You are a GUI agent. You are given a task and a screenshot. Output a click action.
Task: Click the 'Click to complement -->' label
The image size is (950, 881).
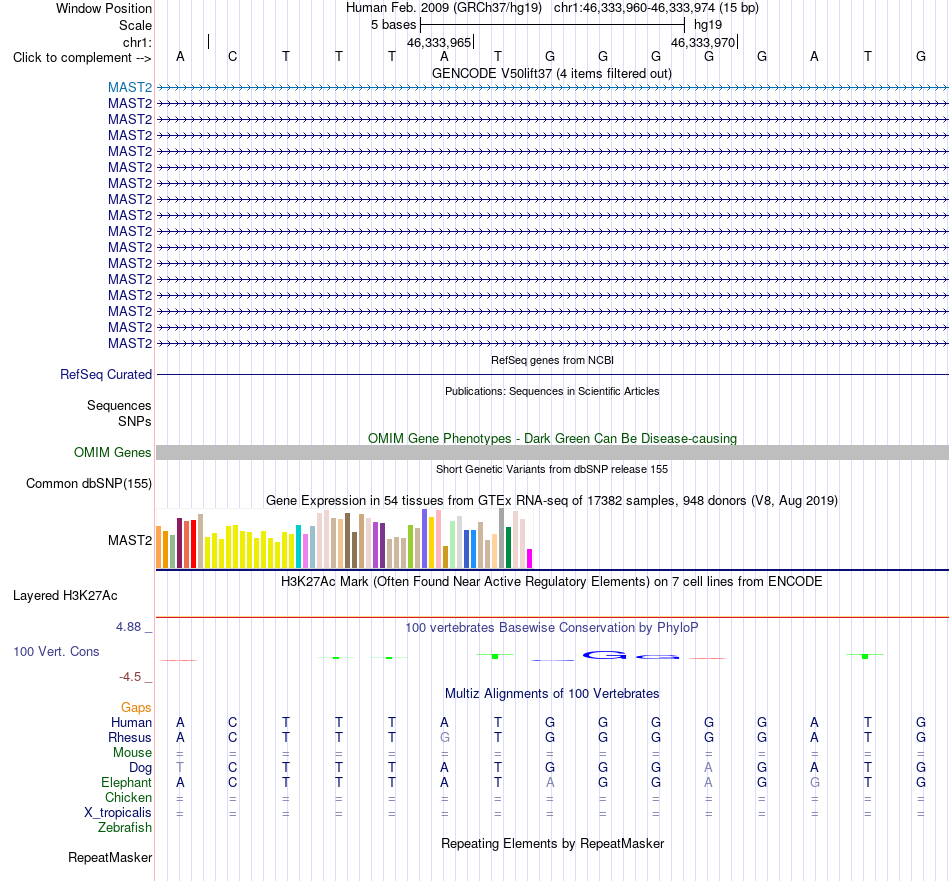(82, 58)
